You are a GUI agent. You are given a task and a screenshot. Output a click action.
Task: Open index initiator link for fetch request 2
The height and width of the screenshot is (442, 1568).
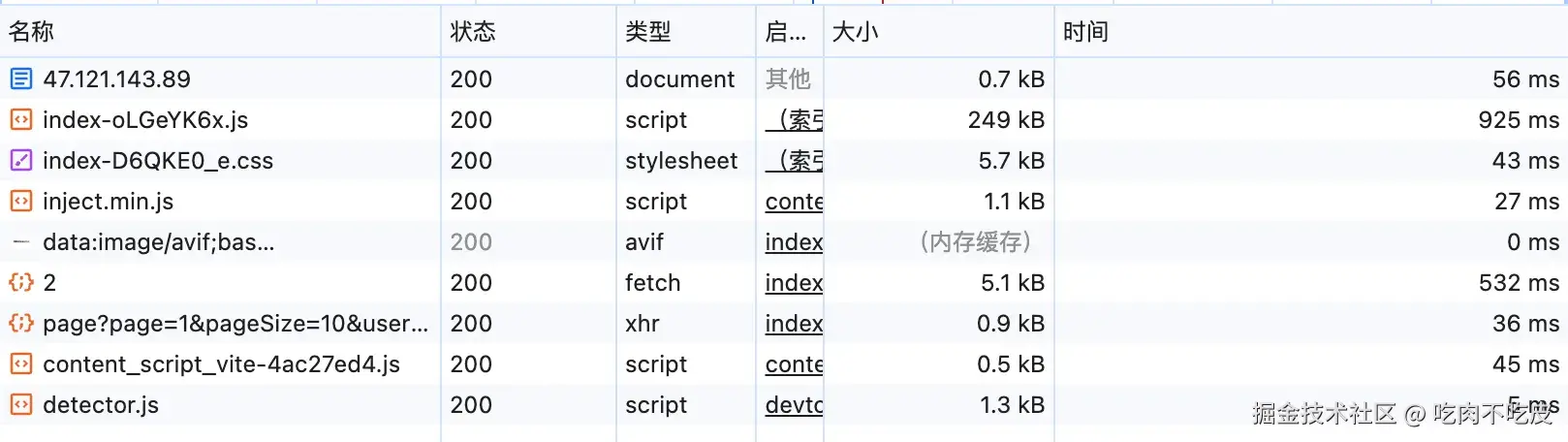pos(795,282)
